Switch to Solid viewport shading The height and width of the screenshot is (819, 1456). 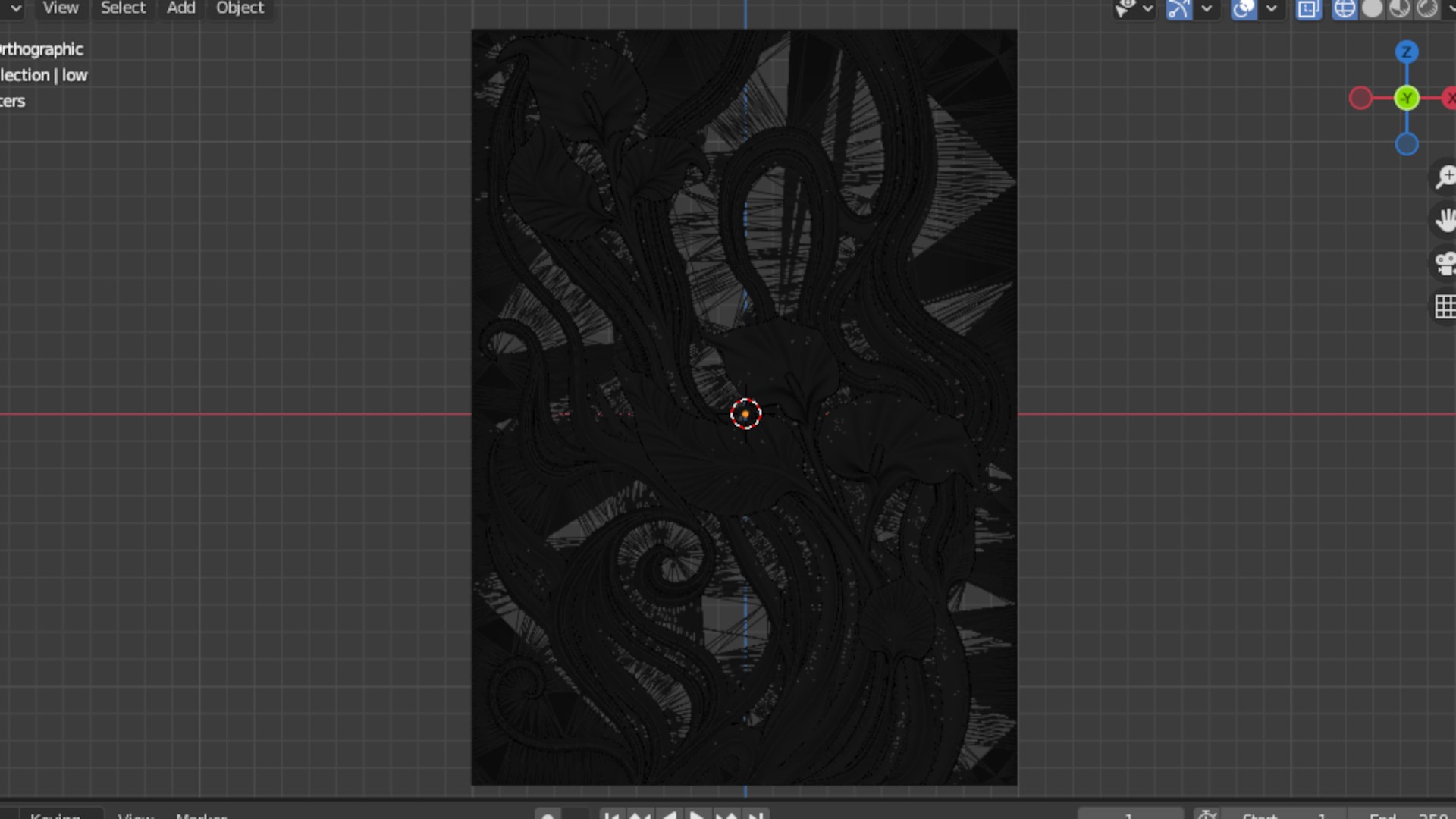tap(1372, 9)
